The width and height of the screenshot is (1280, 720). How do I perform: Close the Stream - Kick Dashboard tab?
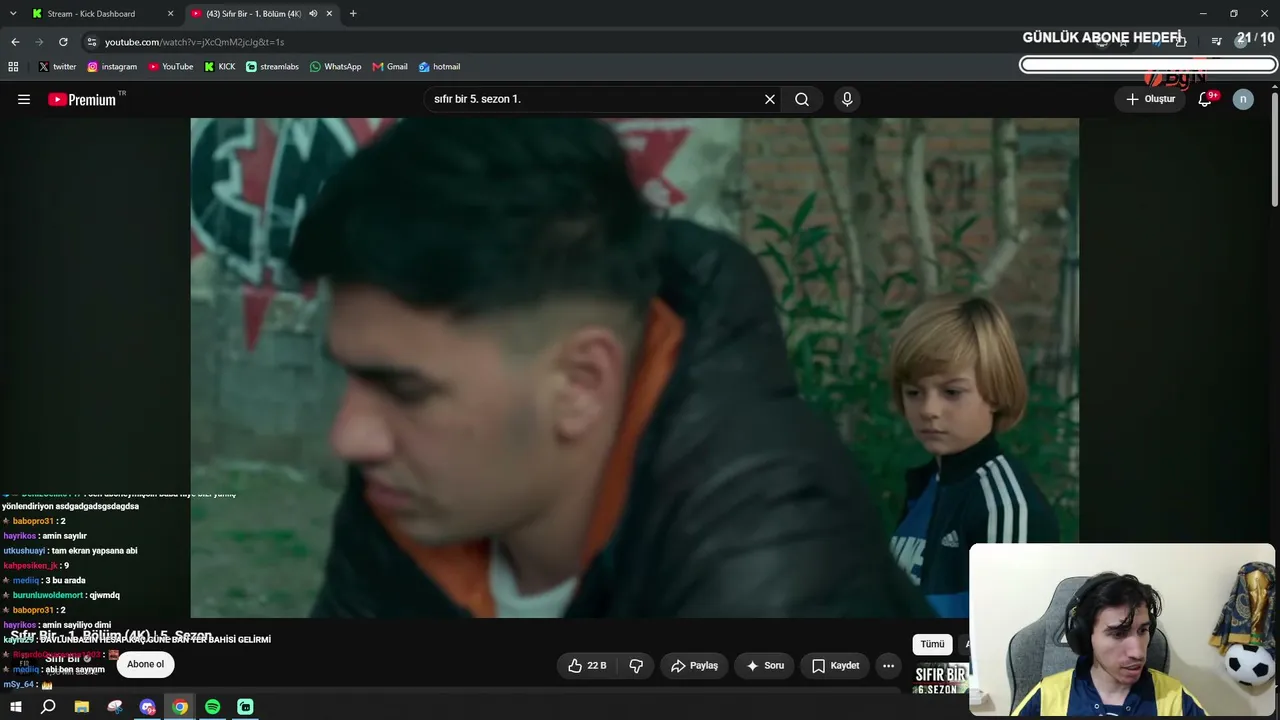point(170,14)
